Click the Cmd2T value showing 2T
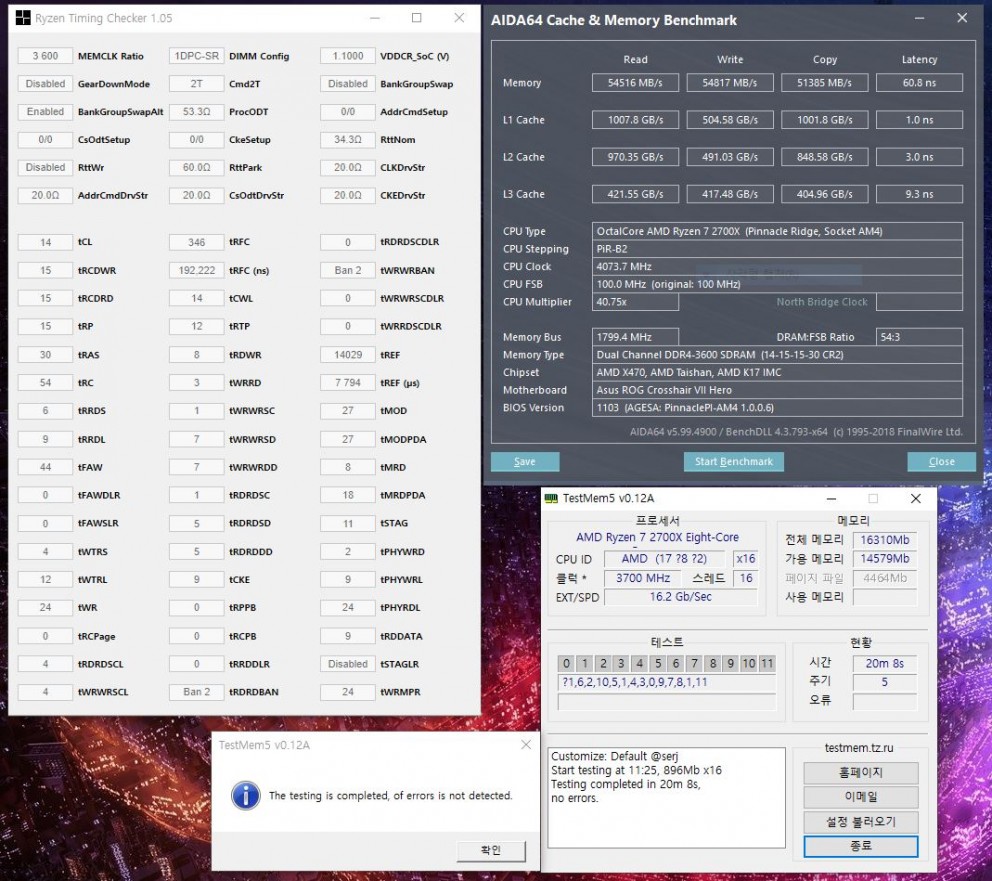 196,83
